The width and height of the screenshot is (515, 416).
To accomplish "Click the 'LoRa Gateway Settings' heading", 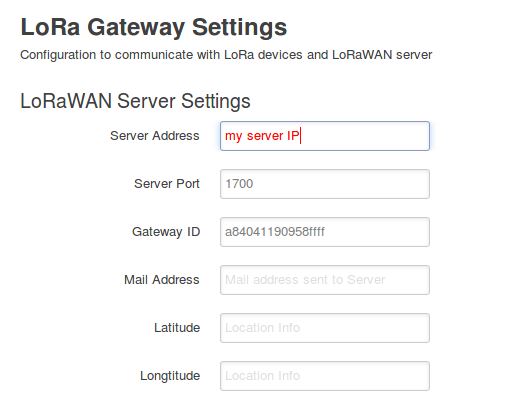I will coord(154,27).
